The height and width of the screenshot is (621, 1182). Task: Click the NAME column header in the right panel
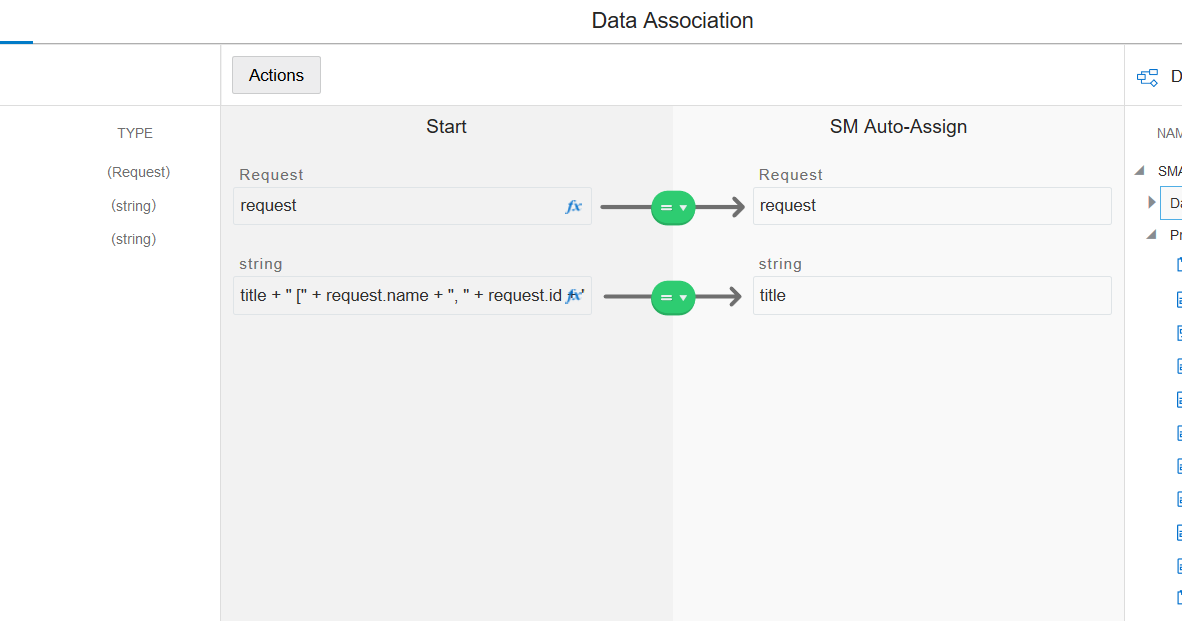click(1172, 132)
